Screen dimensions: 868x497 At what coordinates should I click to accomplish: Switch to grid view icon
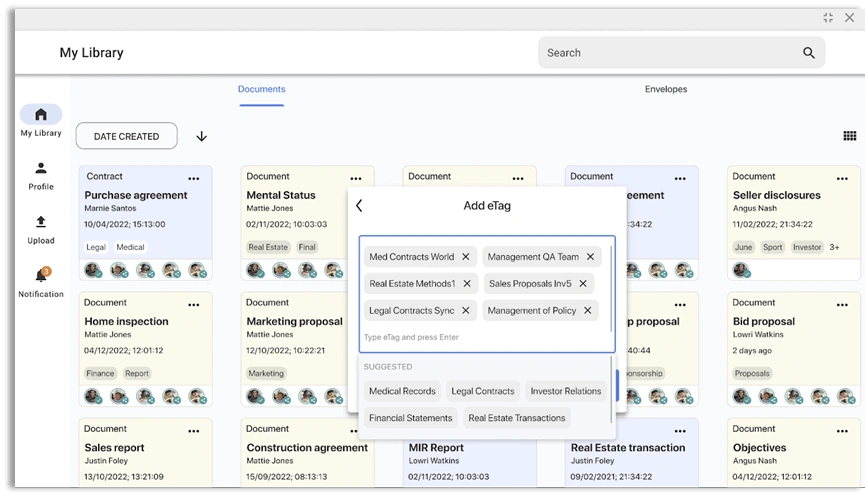tap(849, 136)
